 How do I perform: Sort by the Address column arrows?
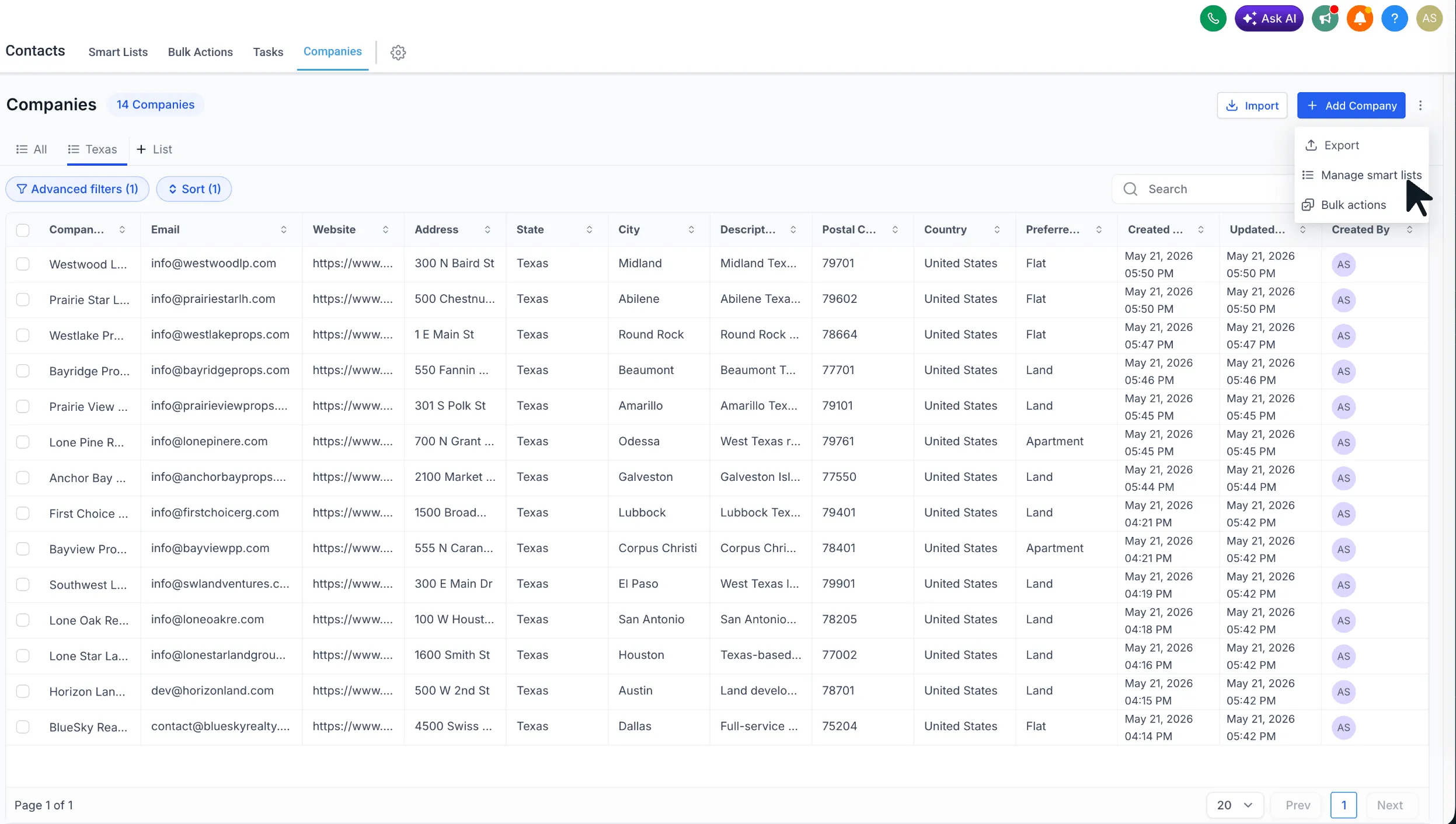pyautogui.click(x=487, y=230)
